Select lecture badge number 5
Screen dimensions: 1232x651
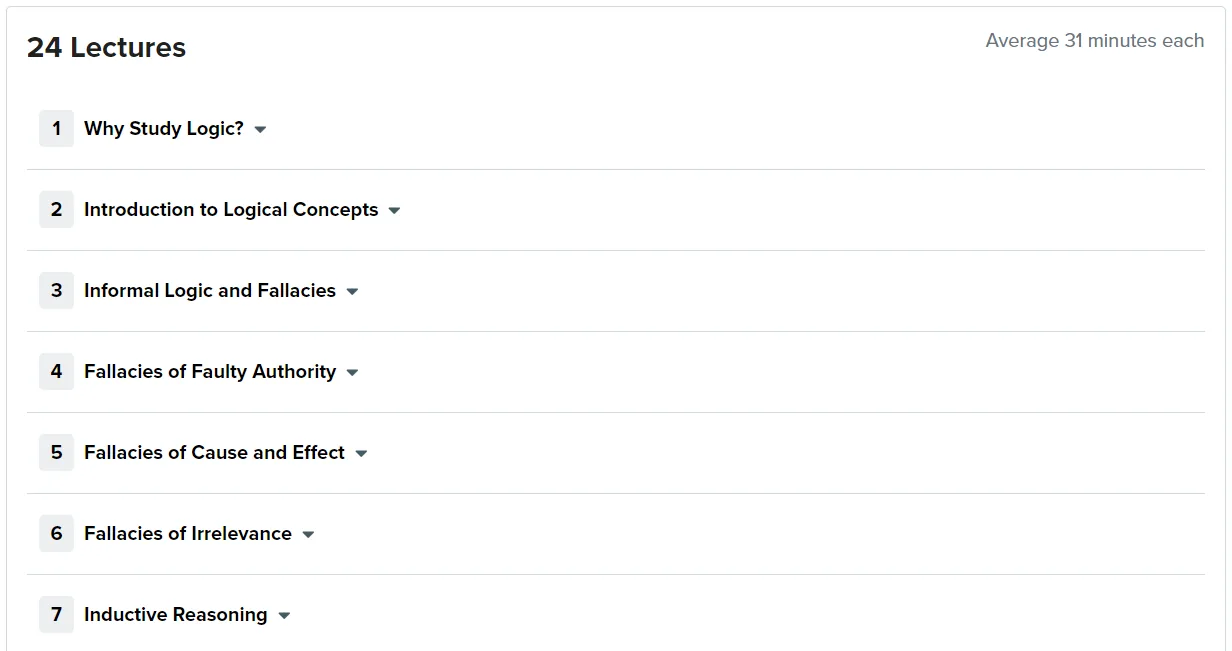tap(56, 452)
